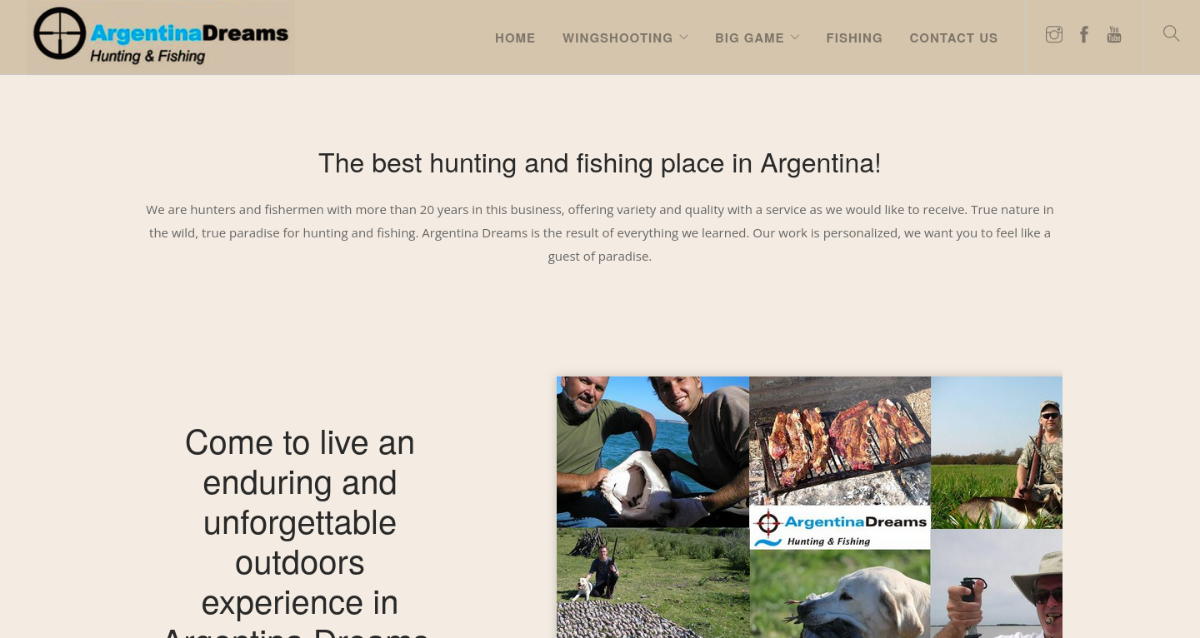
Task: Select the man with hat and sunglasses photo
Action: click(x=996, y=584)
